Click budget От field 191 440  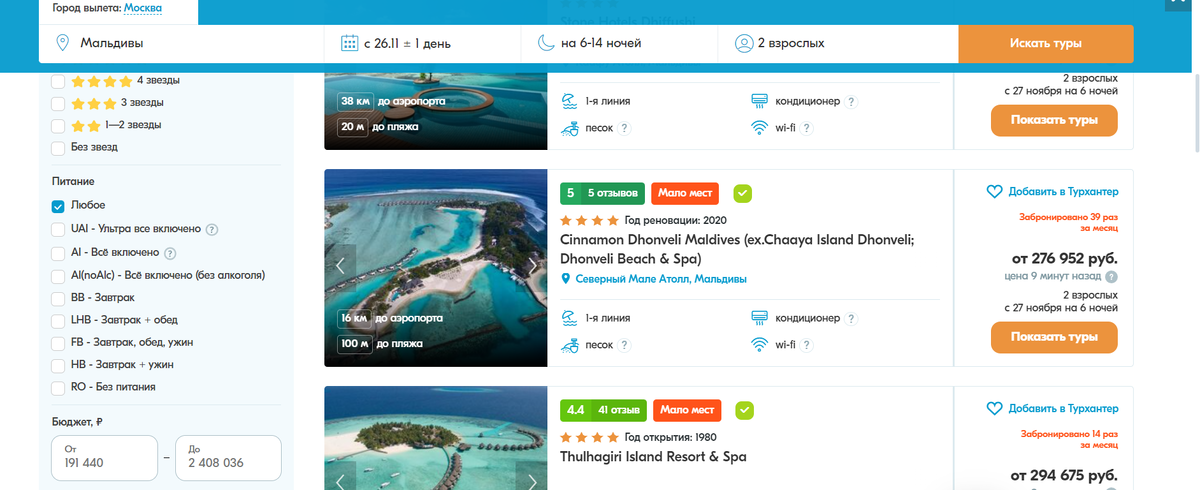(104, 458)
